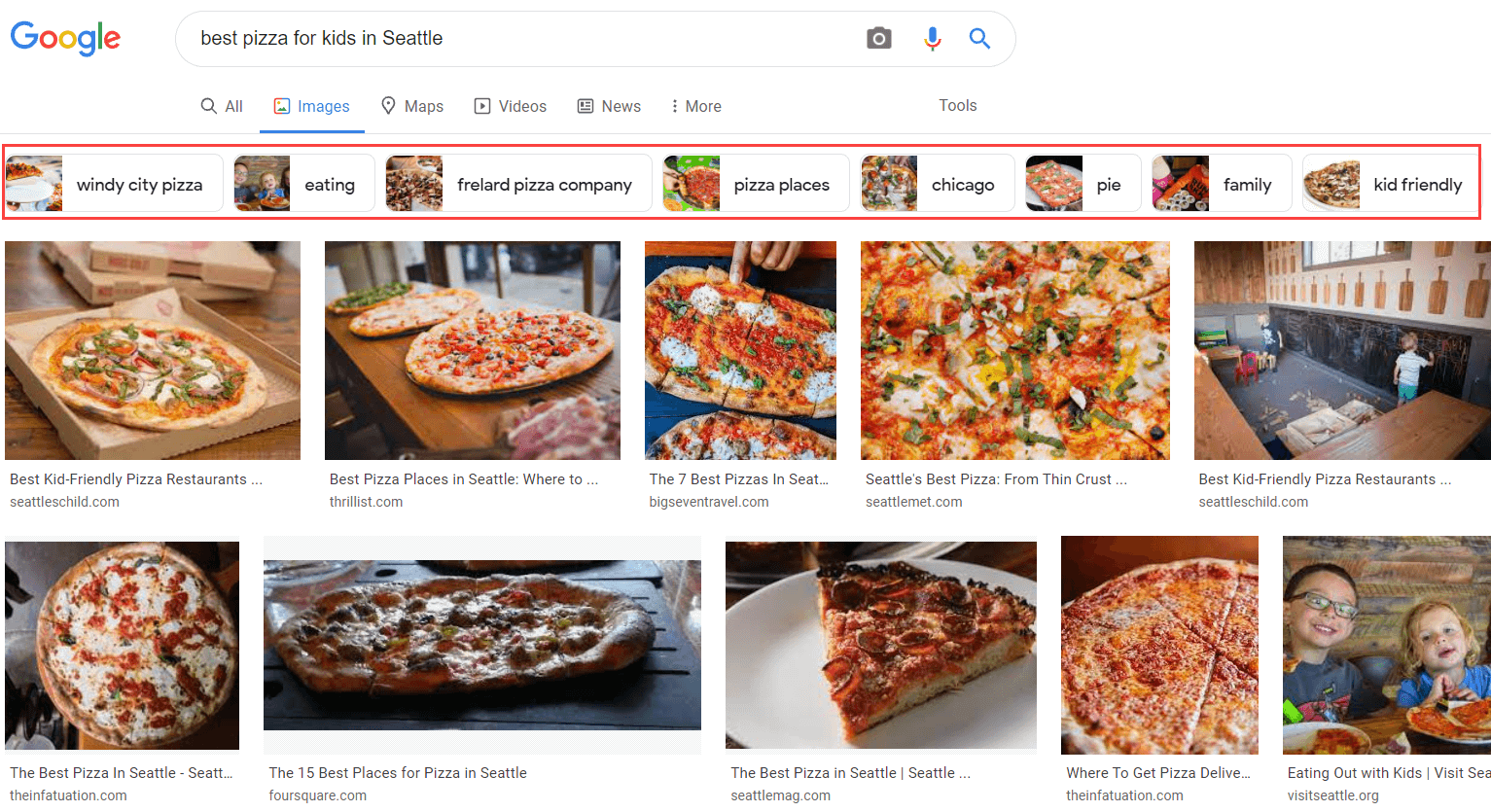The height and width of the screenshot is (812, 1491).
Task: Expand the More options menu
Action: 695,106
